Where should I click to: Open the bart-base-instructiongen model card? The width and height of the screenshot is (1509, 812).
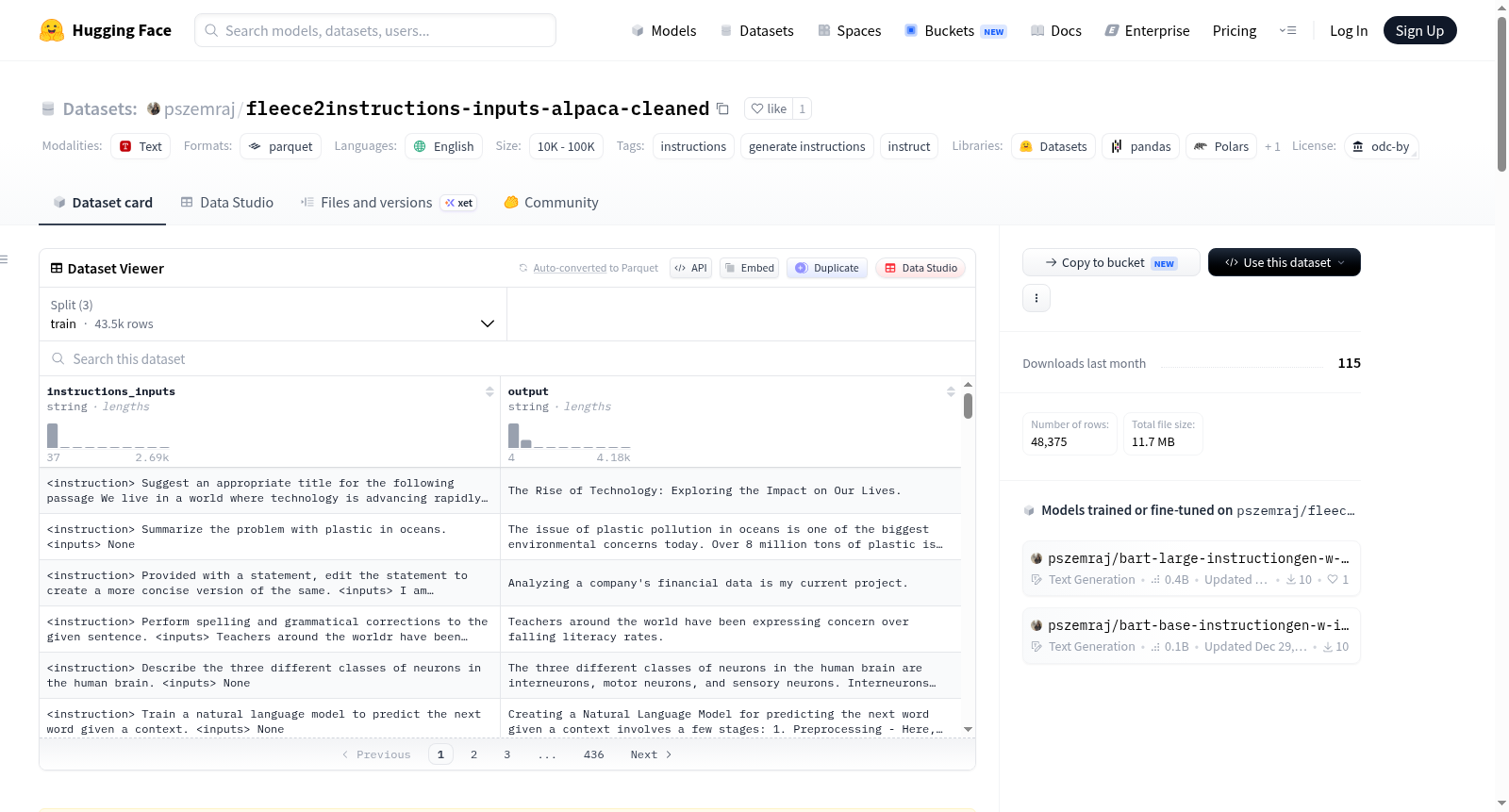[x=1191, y=636]
